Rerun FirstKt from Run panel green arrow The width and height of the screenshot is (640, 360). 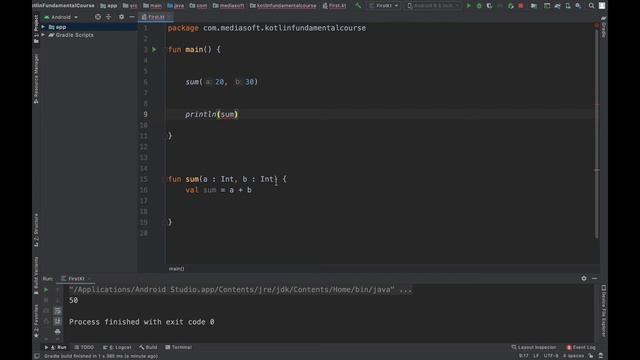[x=46, y=290]
